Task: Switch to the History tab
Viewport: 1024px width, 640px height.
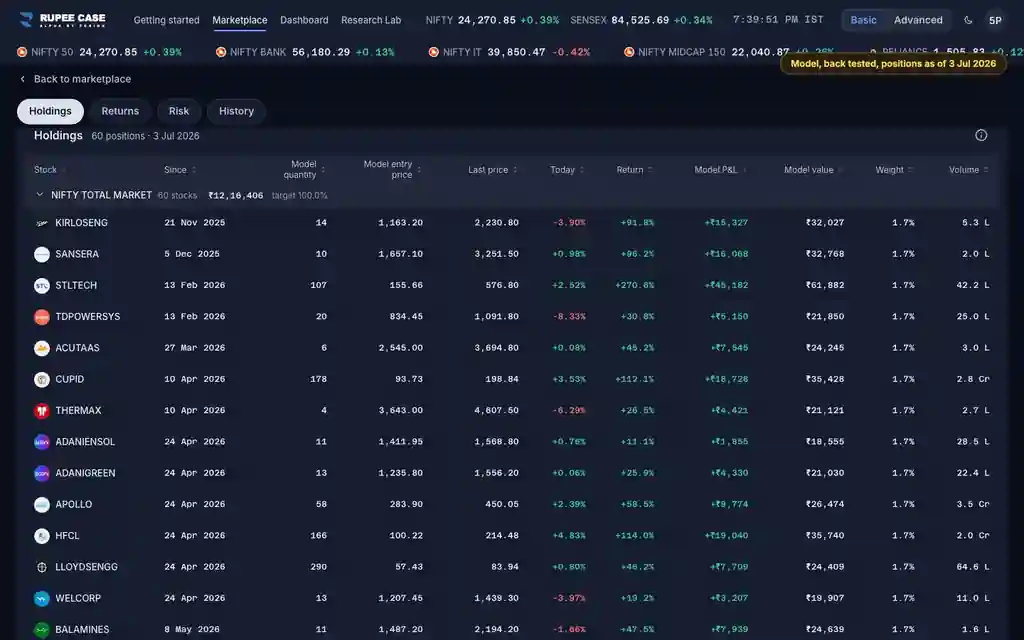Action: pyautogui.click(x=236, y=111)
